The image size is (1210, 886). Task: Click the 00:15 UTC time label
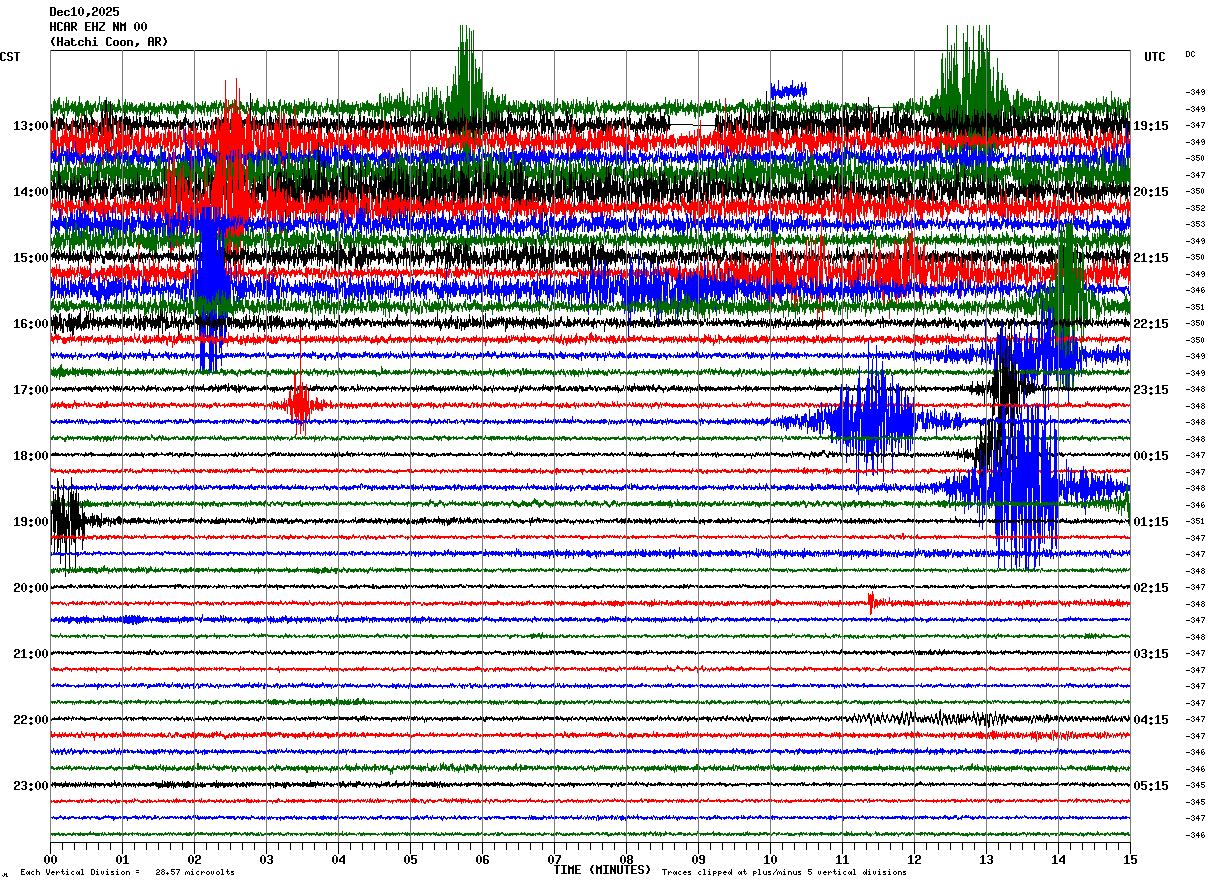pyautogui.click(x=1151, y=456)
